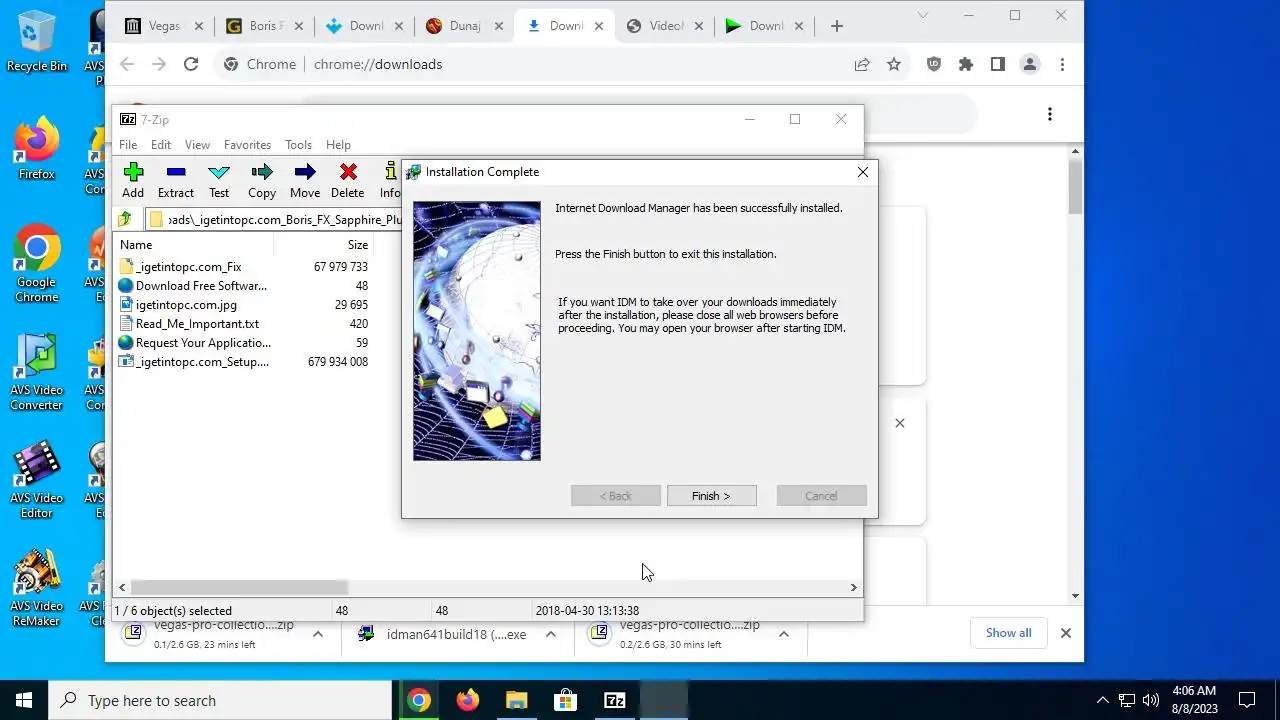Select the Google Chrome desktop shortcut
The image size is (1280, 720).
tap(37, 264)
